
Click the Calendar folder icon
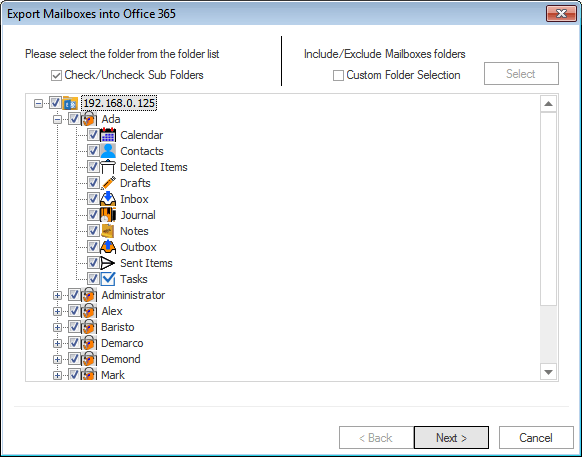pos(108,135)
